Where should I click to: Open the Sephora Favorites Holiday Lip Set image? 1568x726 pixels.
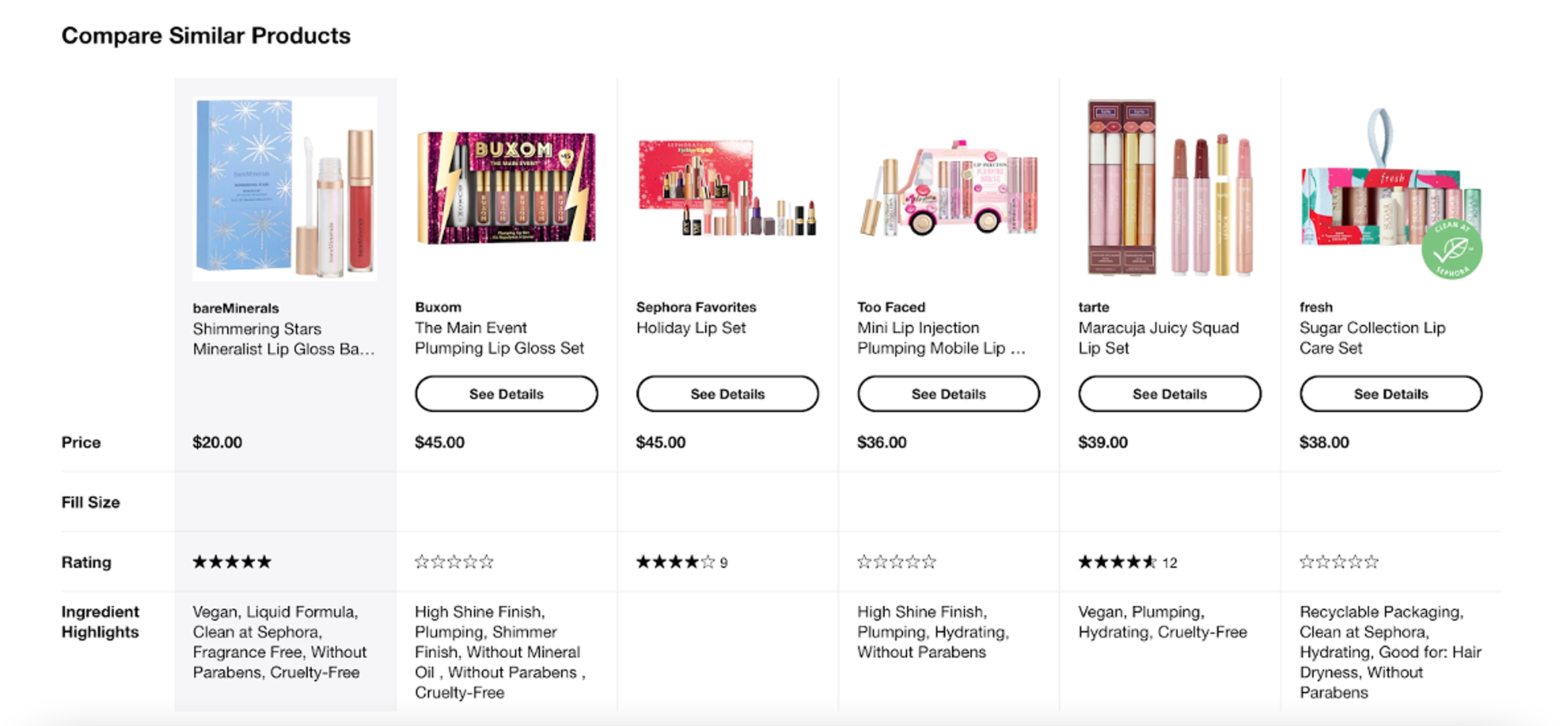coord(727,189)
